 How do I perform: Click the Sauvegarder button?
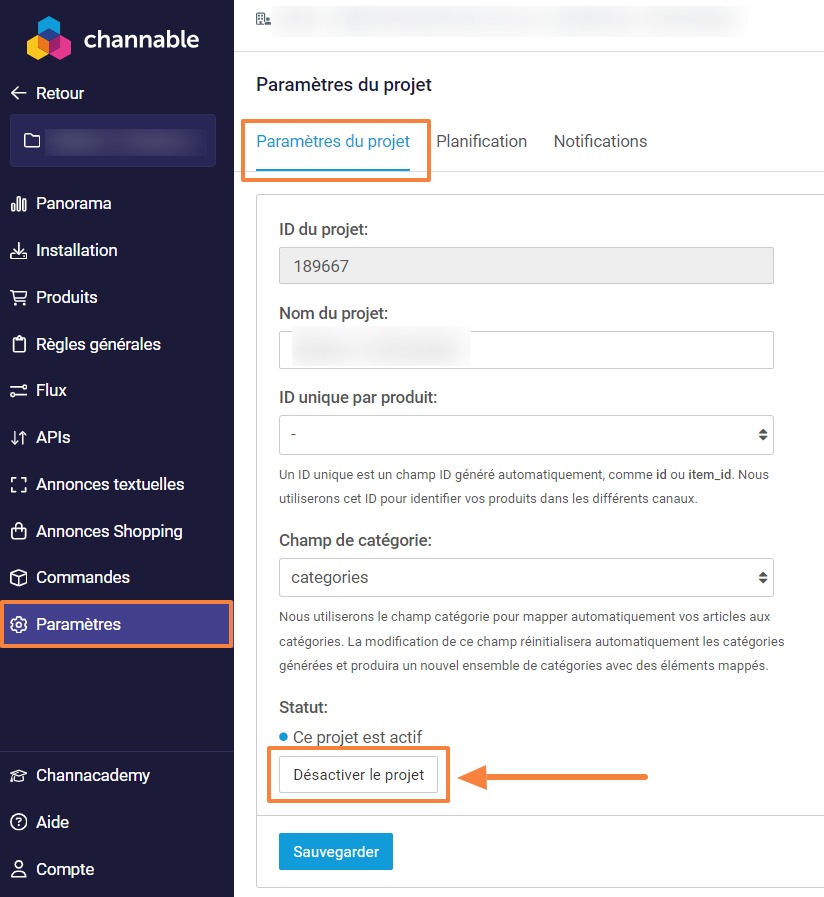336,851
